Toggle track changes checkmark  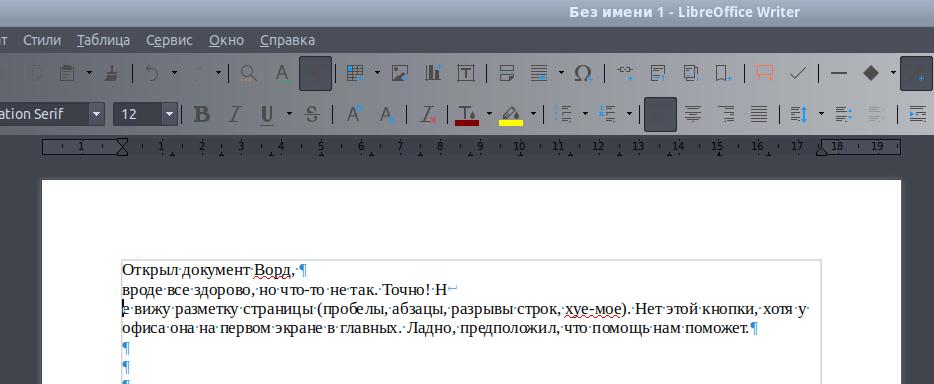798,73
